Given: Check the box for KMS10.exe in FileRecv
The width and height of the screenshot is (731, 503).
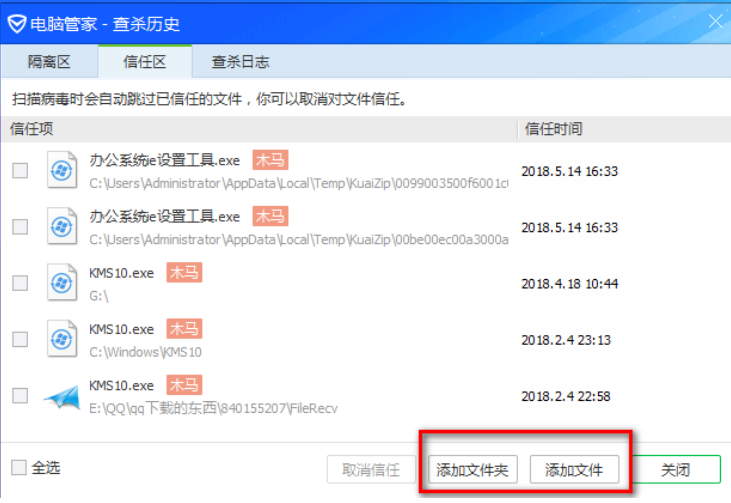Looking at the screenshot, I should pos(20,395).
